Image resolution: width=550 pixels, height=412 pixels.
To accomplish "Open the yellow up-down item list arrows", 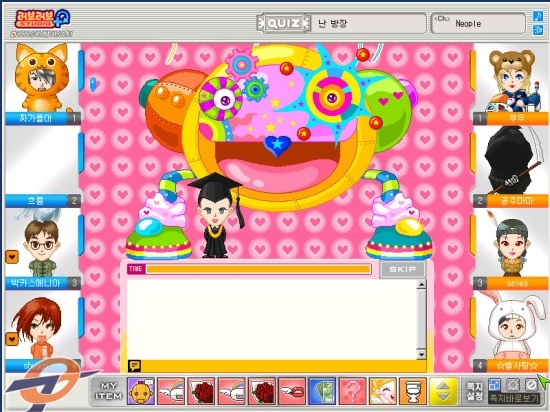I will [x=444, y=391].
